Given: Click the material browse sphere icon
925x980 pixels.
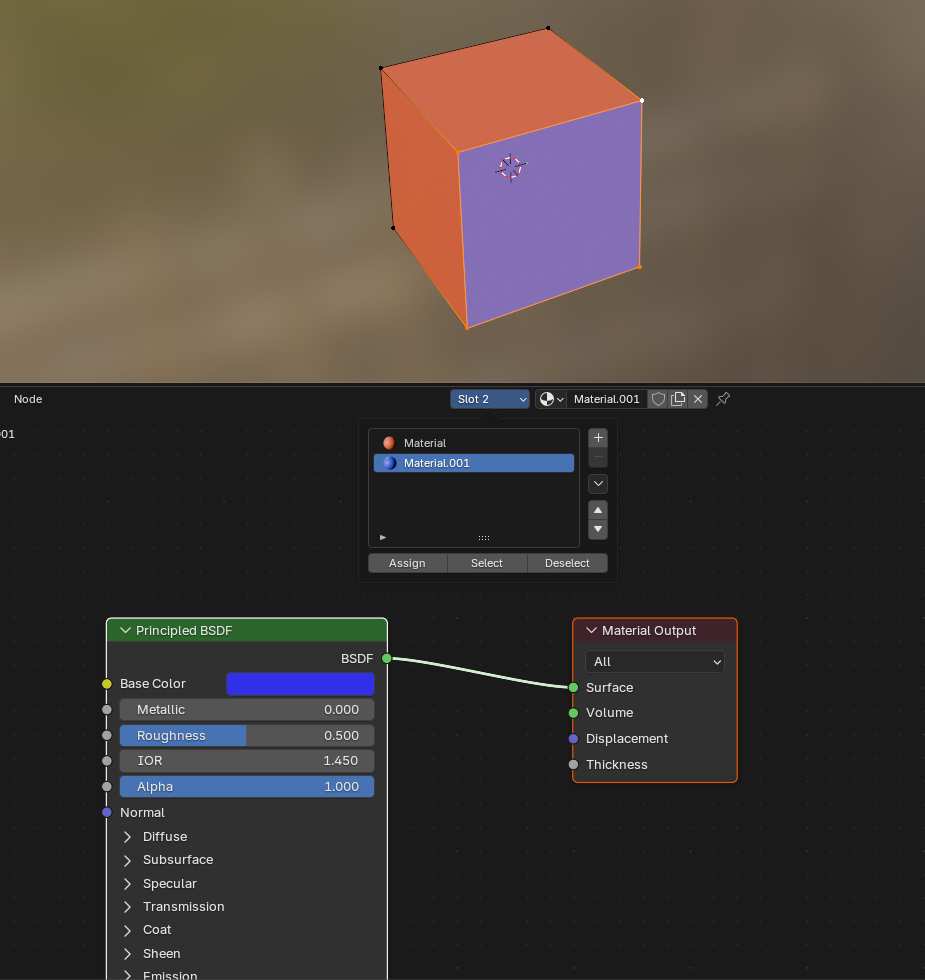Looking at the screenshot, I should (551, 399).
